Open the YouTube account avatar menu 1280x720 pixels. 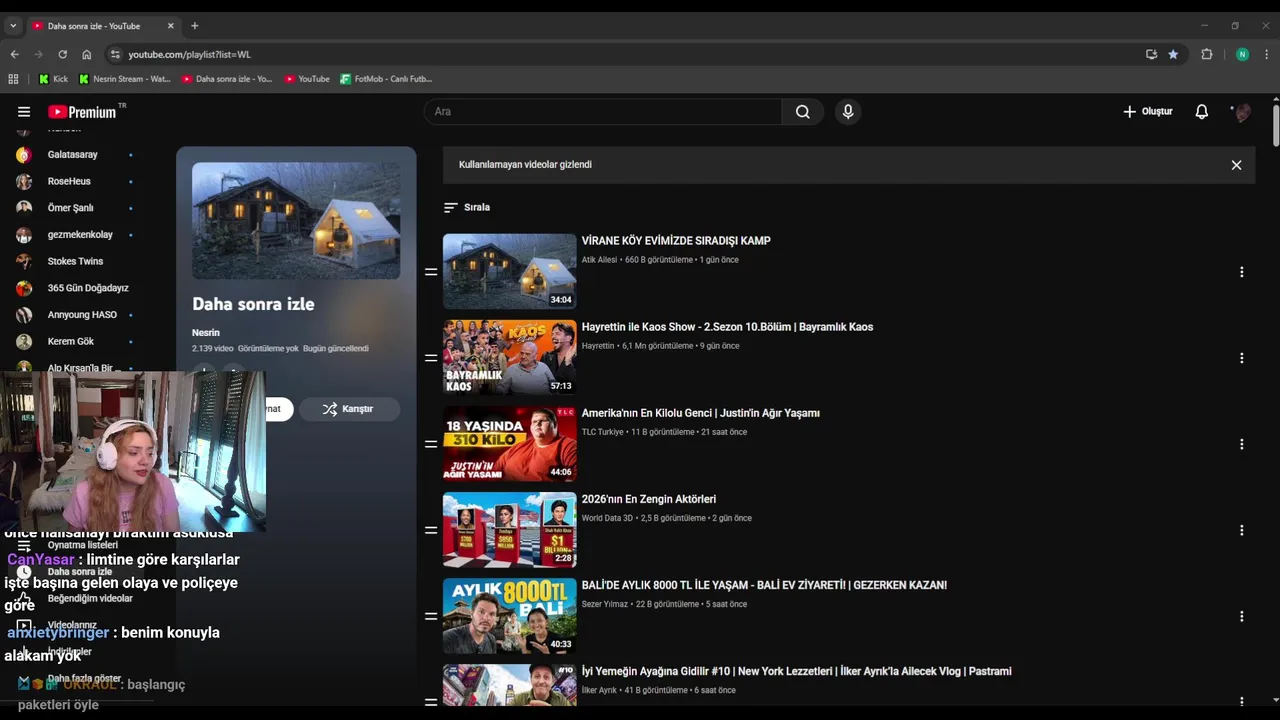[x=1242, y=112]
